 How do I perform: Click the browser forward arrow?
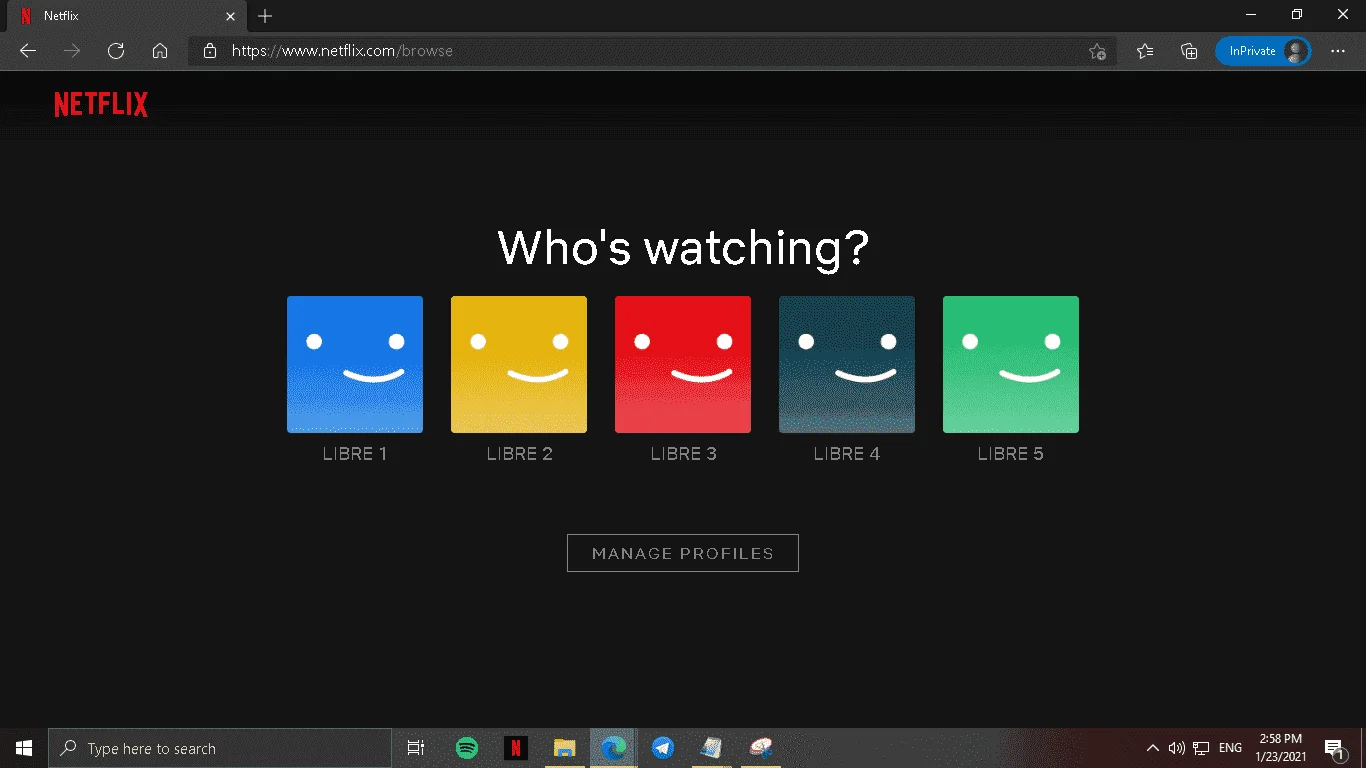coord(72,51)
